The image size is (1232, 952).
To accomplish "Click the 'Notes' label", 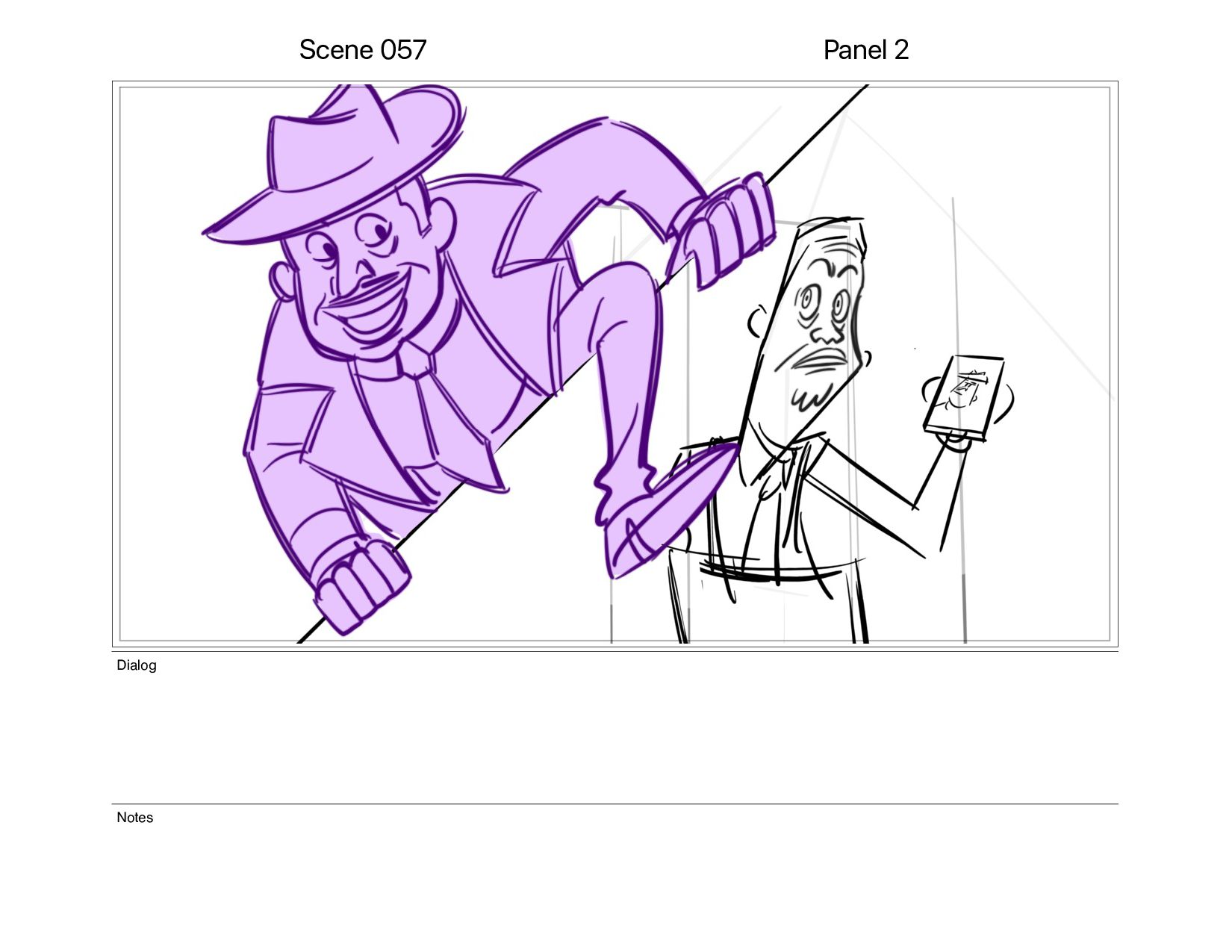I will (135, 818).
